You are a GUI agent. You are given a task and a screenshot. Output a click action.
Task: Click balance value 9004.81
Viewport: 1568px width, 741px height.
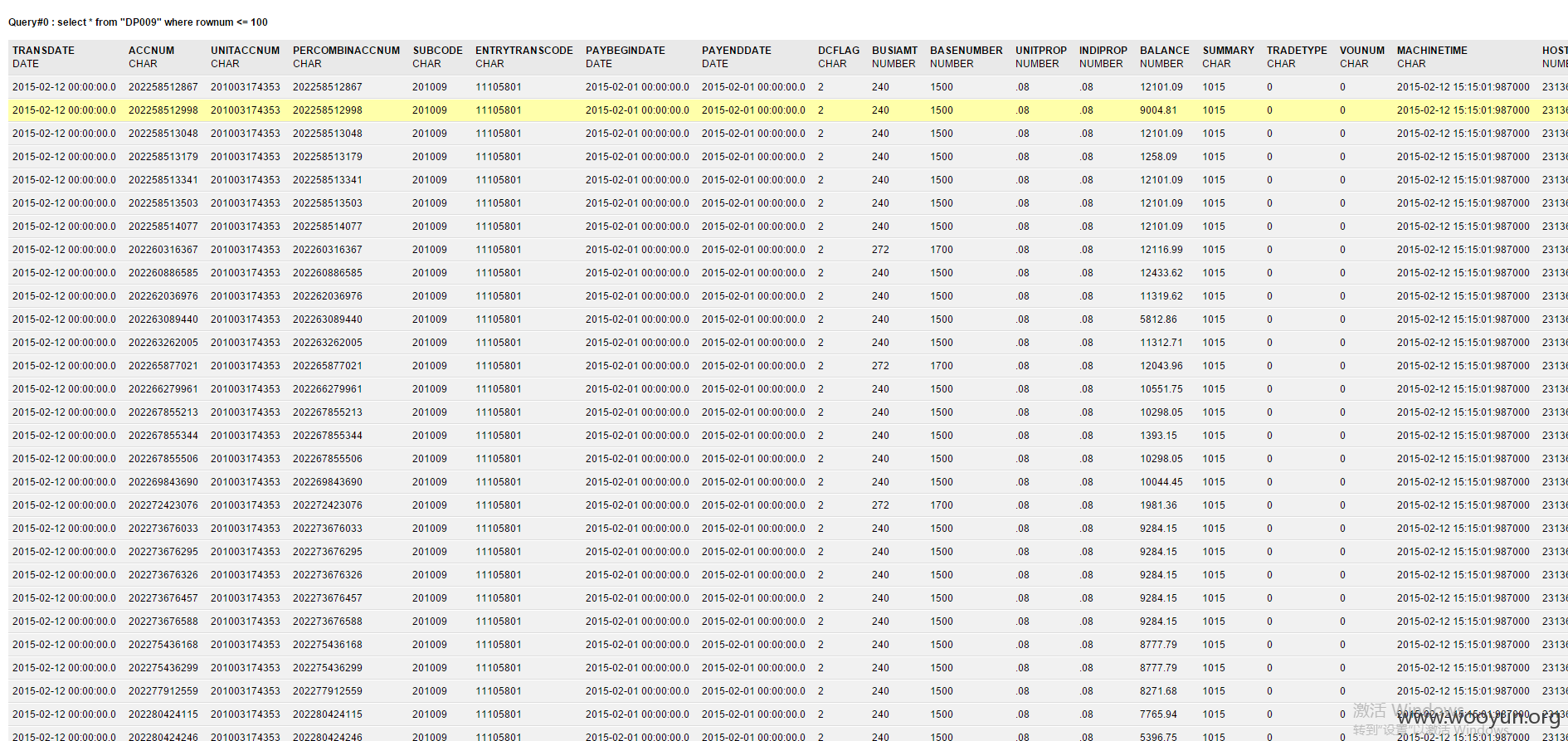(1157, 110)
